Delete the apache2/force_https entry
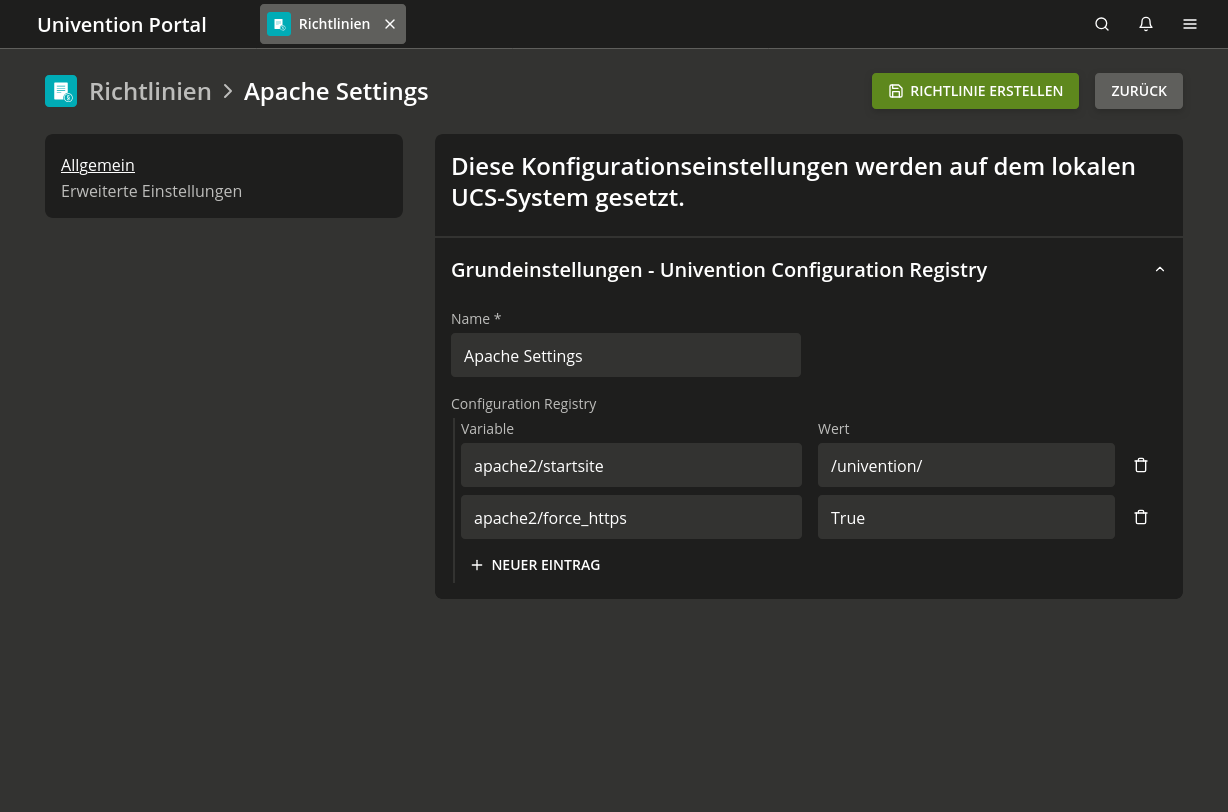1228x812 pixels. [x=1141, y=517]
